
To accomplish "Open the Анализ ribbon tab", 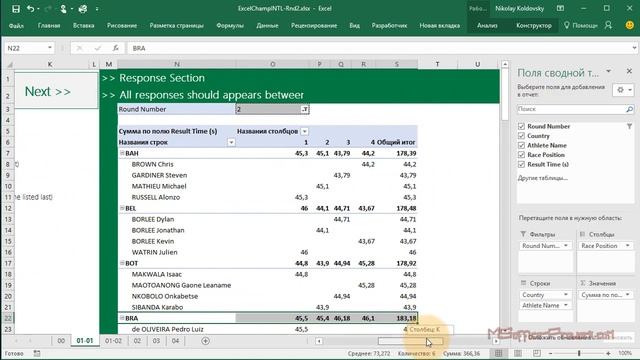I will point(487,25).
